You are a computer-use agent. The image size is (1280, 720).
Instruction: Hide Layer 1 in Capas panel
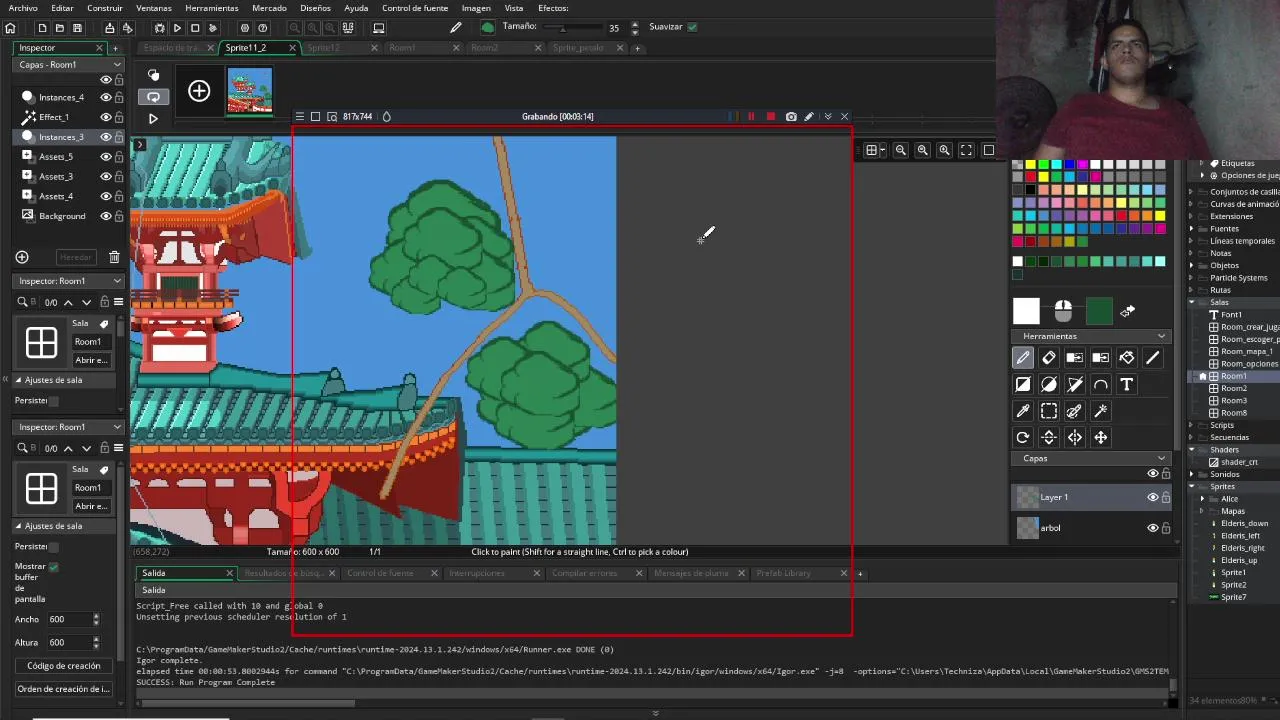(1152, 497)
